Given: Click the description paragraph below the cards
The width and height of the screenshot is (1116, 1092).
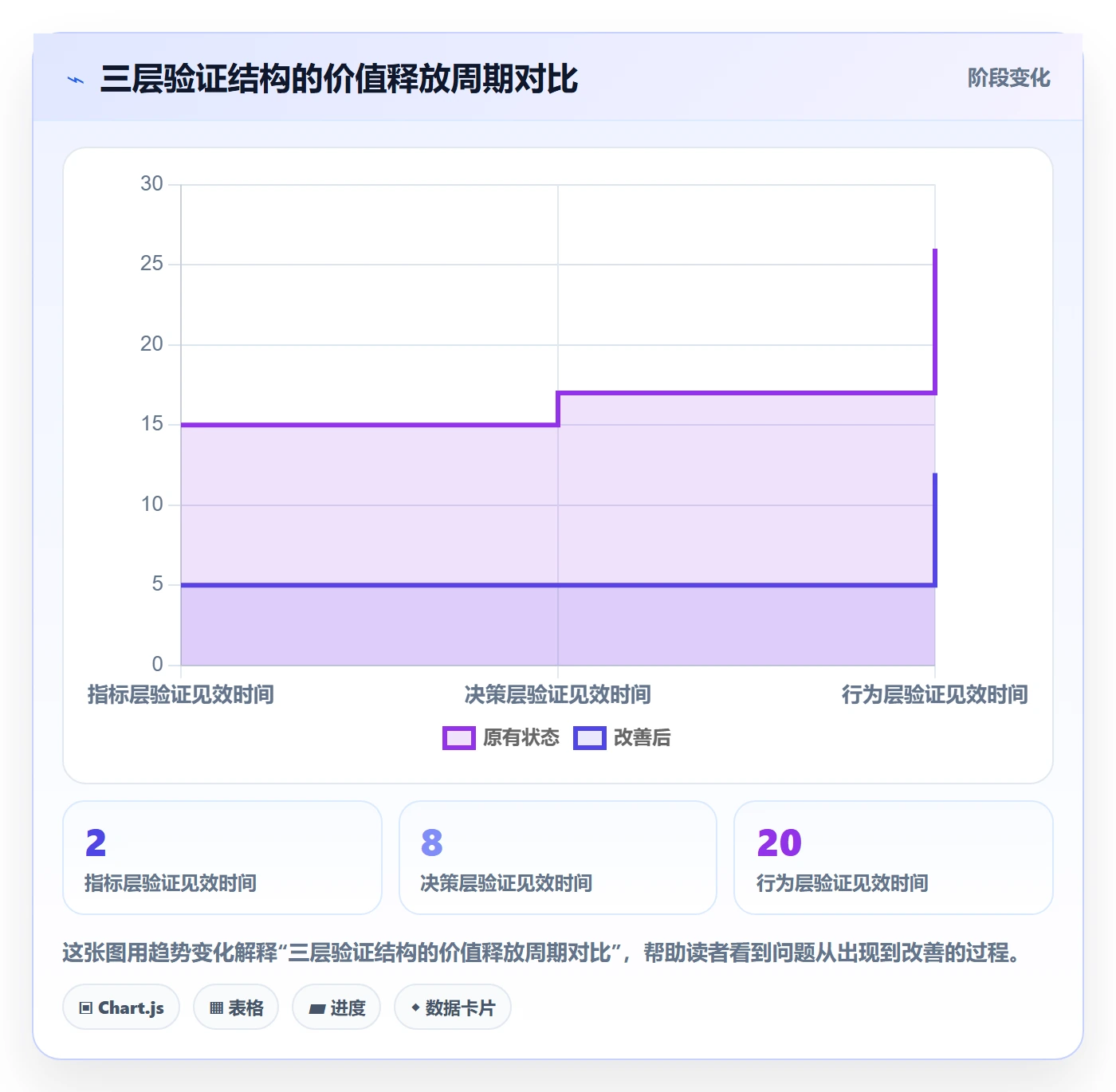Looking at the screenshot, I should point(544,953).
